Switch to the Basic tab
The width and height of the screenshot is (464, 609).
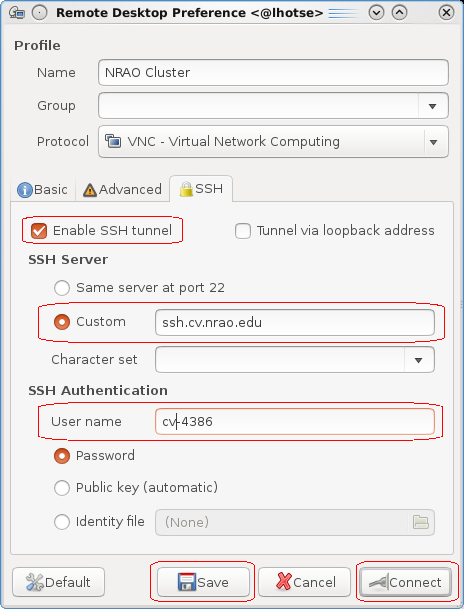pyautogui.click(x=43, y=190)
